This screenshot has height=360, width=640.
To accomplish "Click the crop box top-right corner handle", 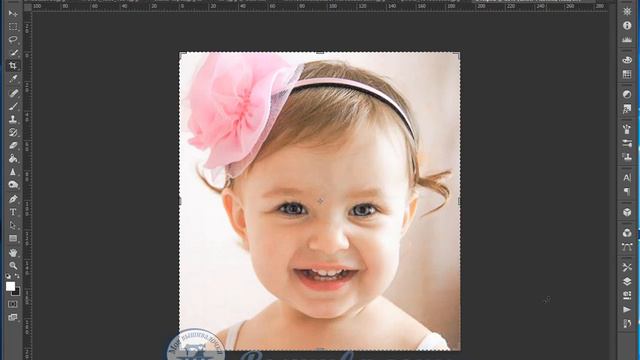I will pos(458,54).
